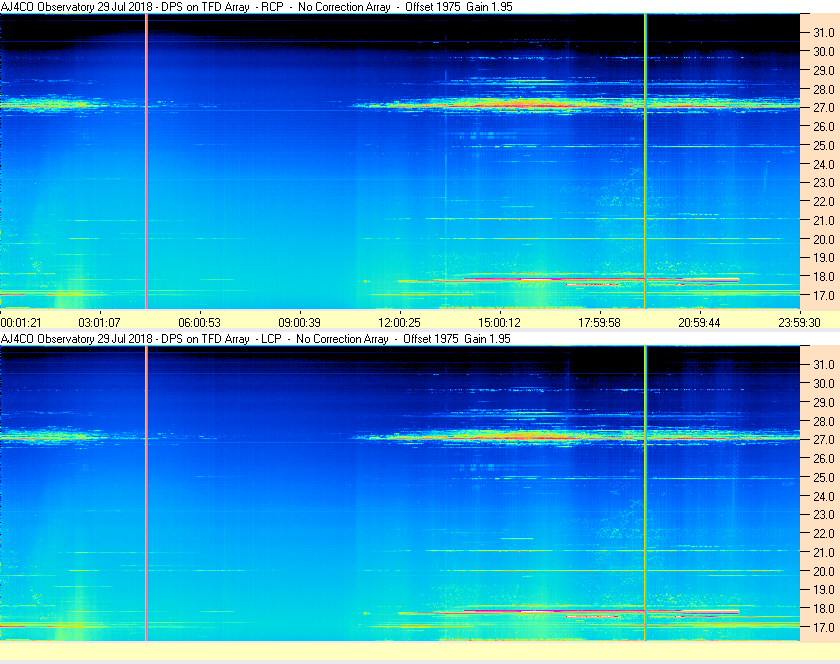Click 31.0 frequency label on LCP axis

tap(824, 365)
